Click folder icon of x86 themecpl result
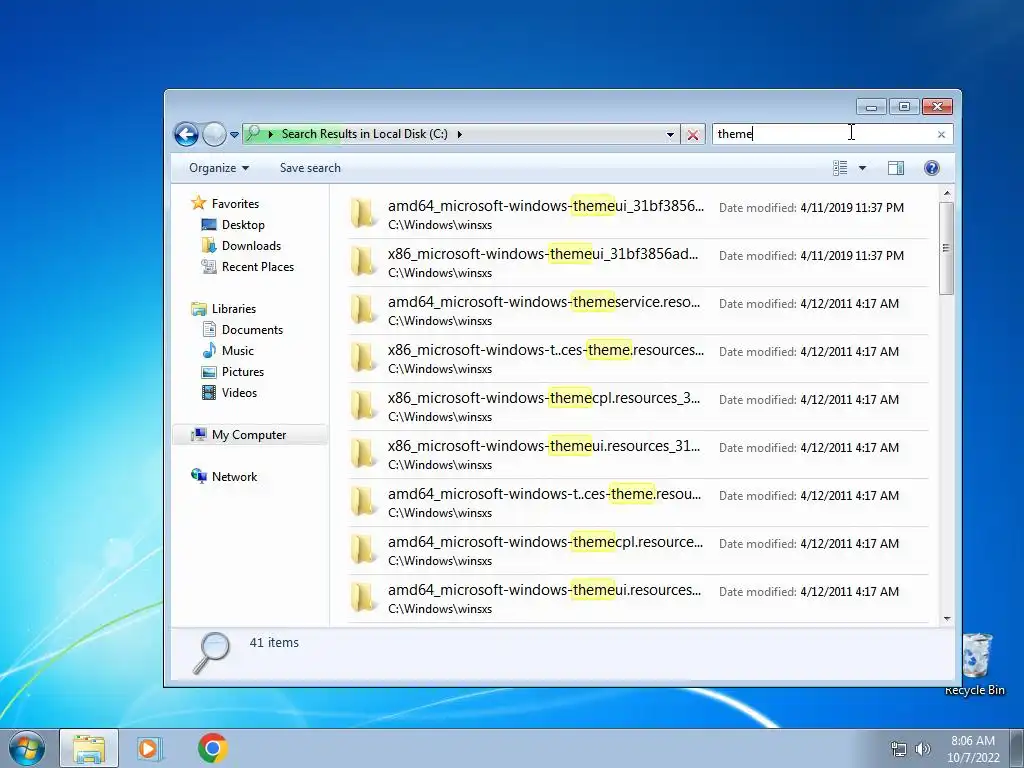 (x=362, y=406)
